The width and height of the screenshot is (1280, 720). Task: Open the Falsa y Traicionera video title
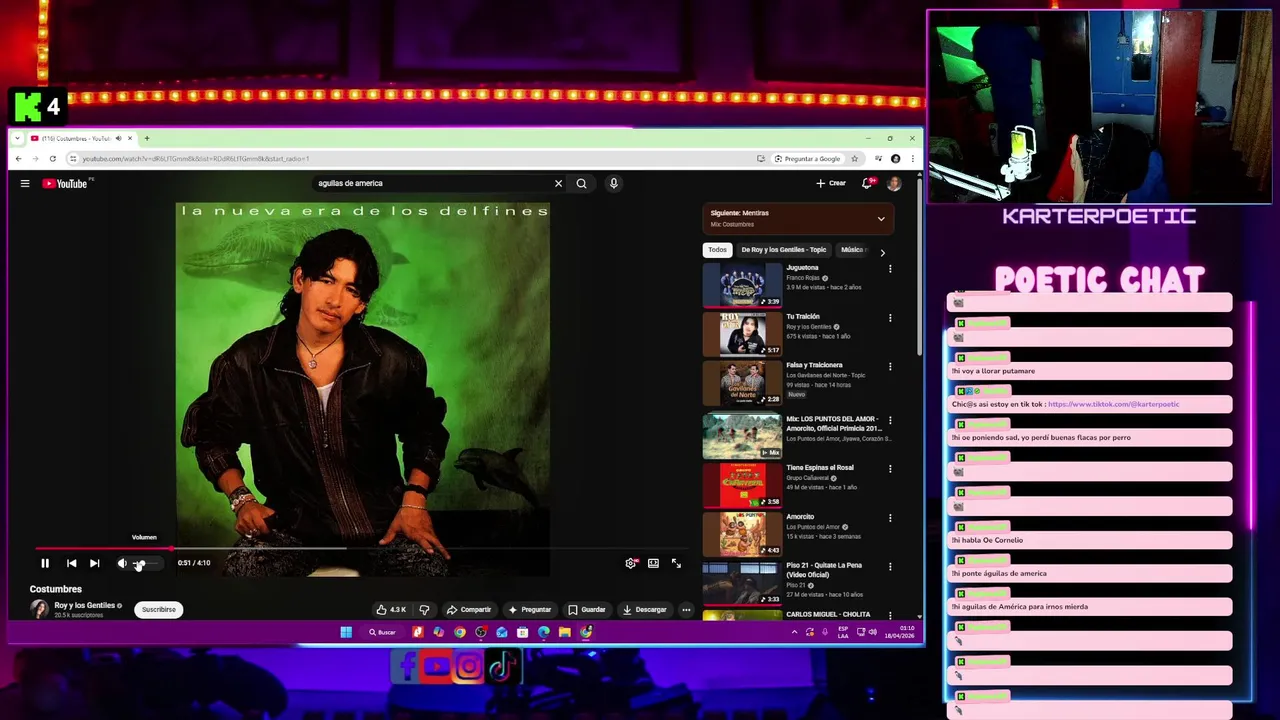814,365
